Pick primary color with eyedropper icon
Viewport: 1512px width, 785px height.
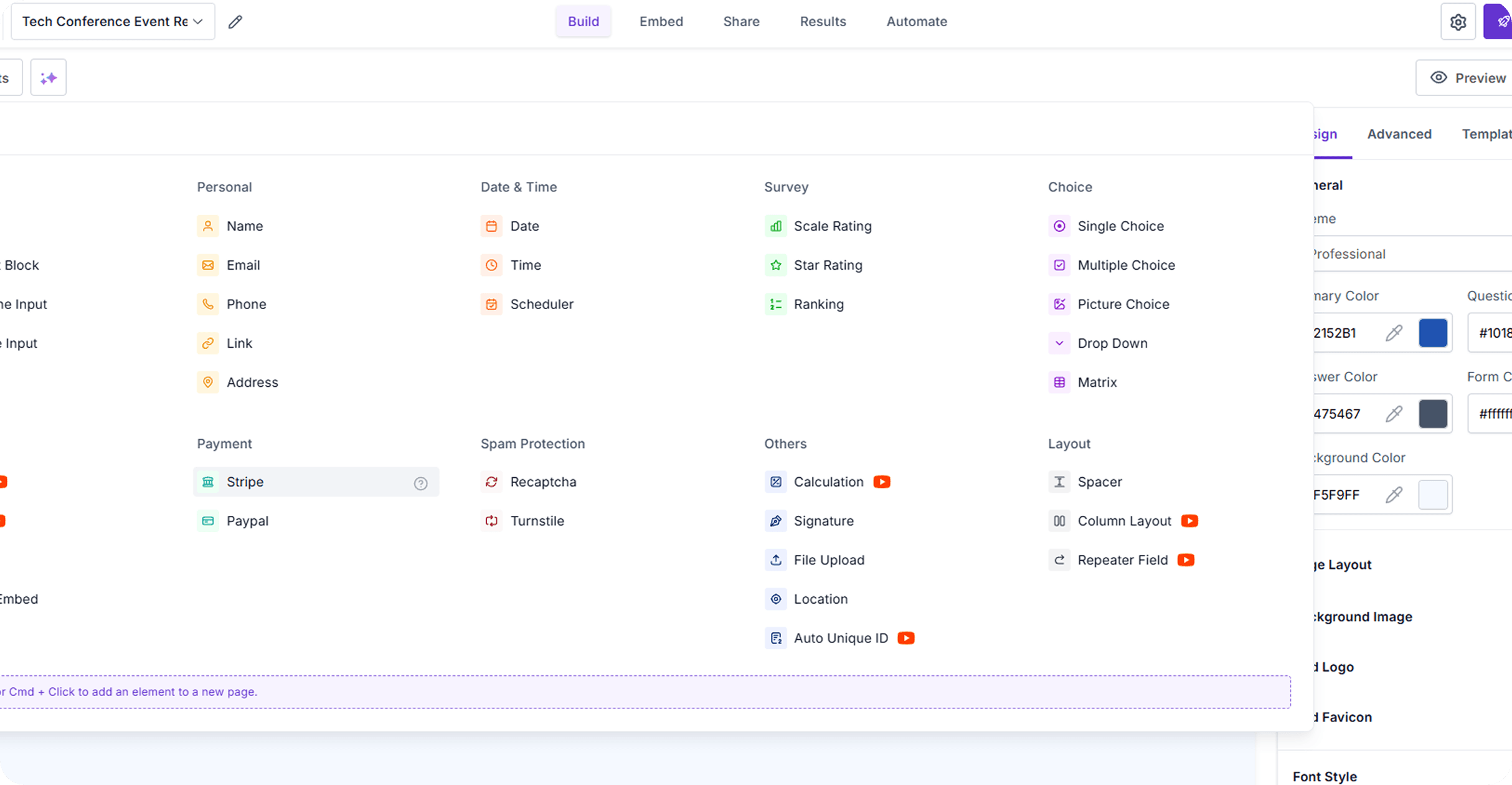[x=1394, y=333]
